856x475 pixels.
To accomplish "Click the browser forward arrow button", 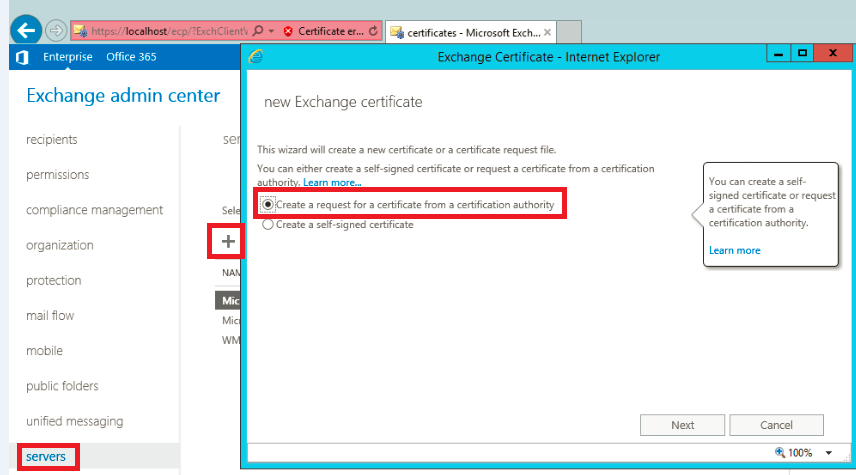I will 55,31.
